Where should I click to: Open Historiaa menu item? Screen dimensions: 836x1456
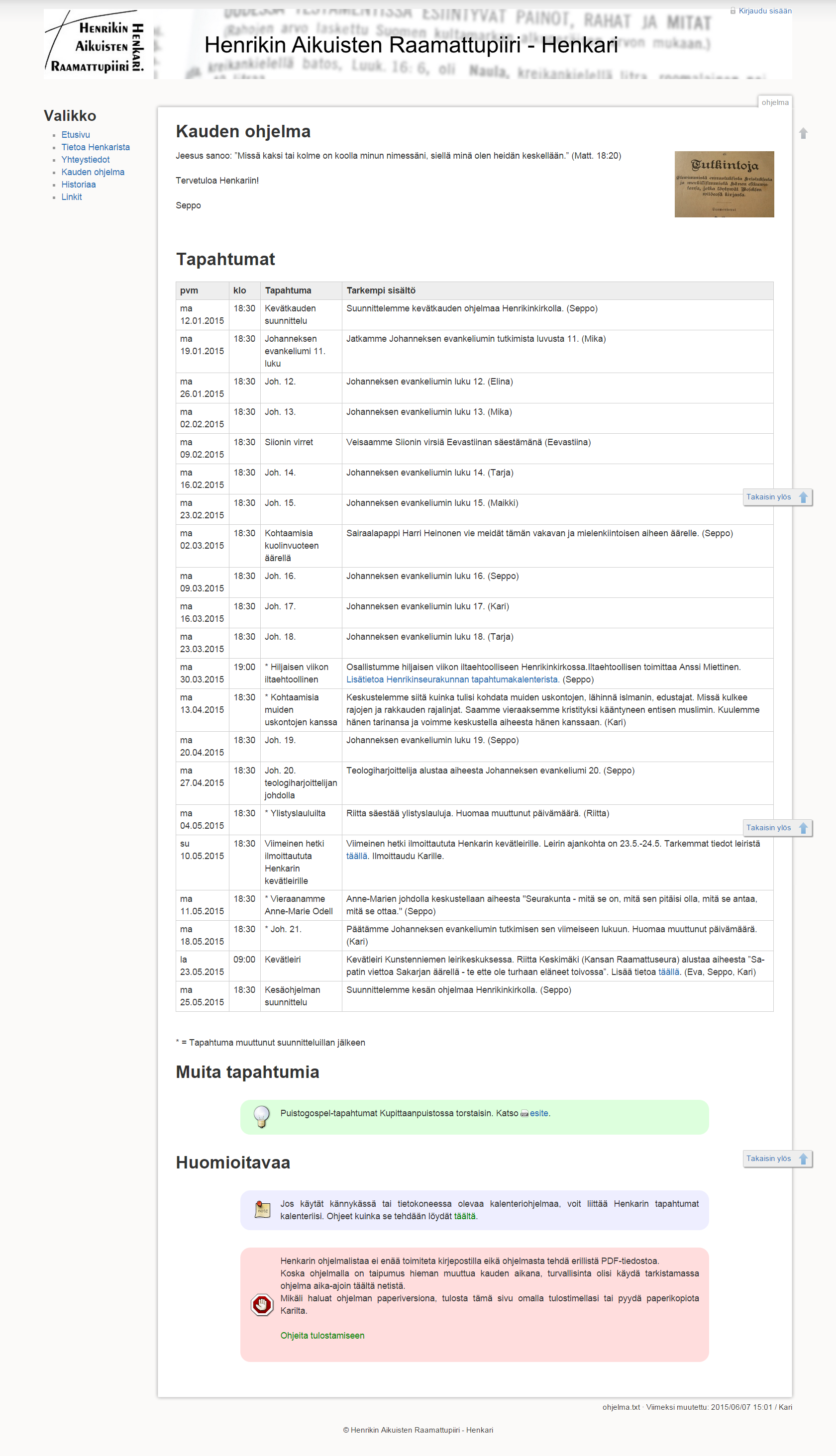[x=79, y=185]
